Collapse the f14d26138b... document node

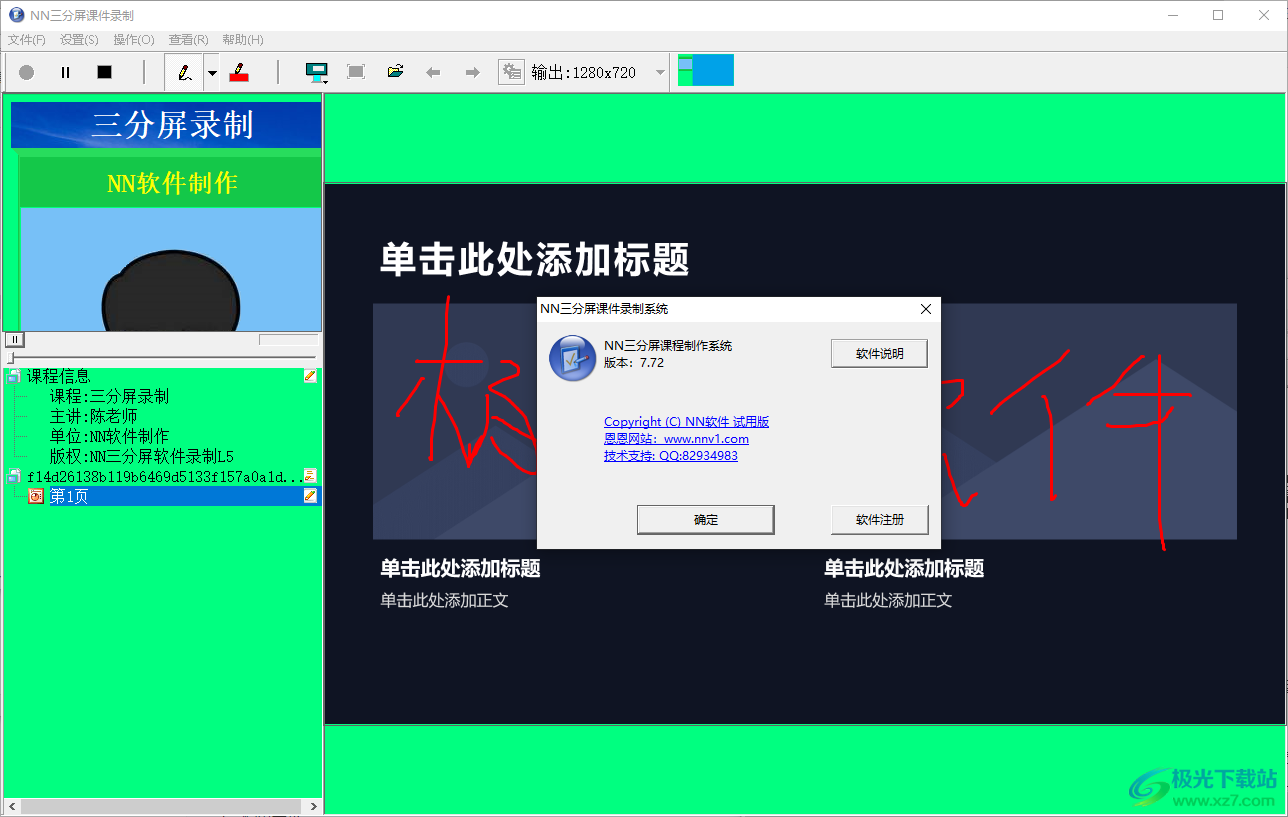coord(14,476)
